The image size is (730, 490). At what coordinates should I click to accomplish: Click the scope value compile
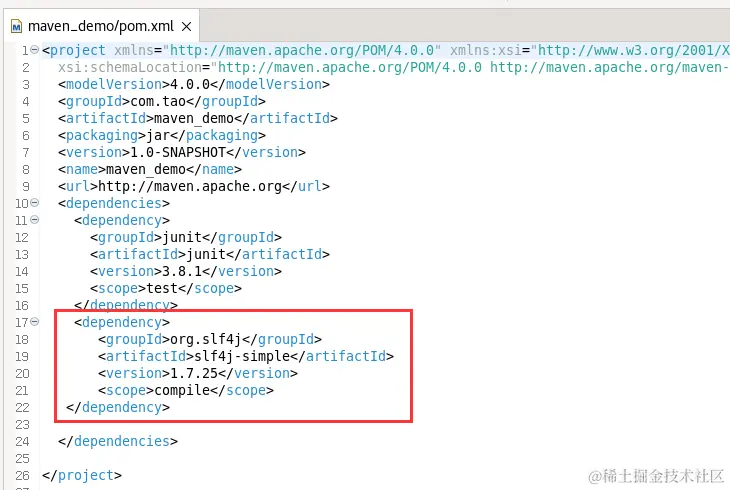click(x=182, y=390)
